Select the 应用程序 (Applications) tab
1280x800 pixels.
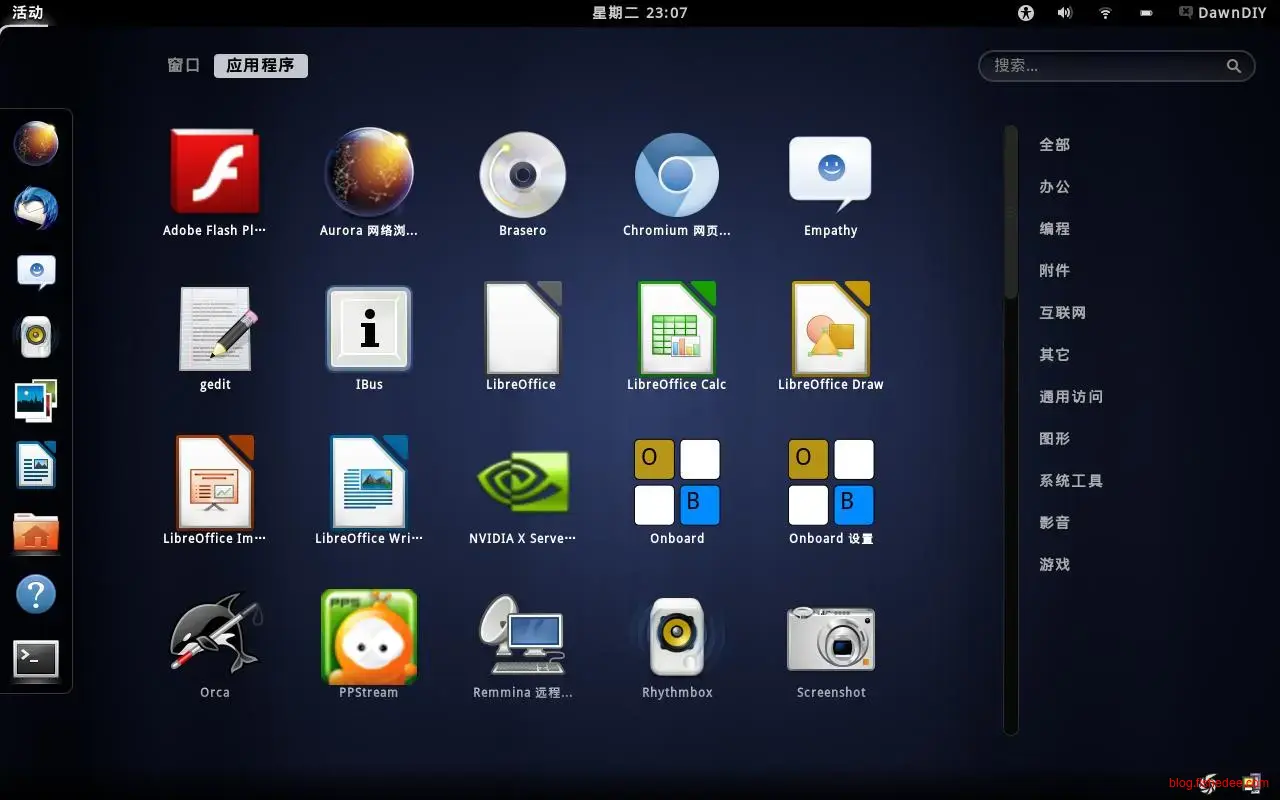[260, 65]
